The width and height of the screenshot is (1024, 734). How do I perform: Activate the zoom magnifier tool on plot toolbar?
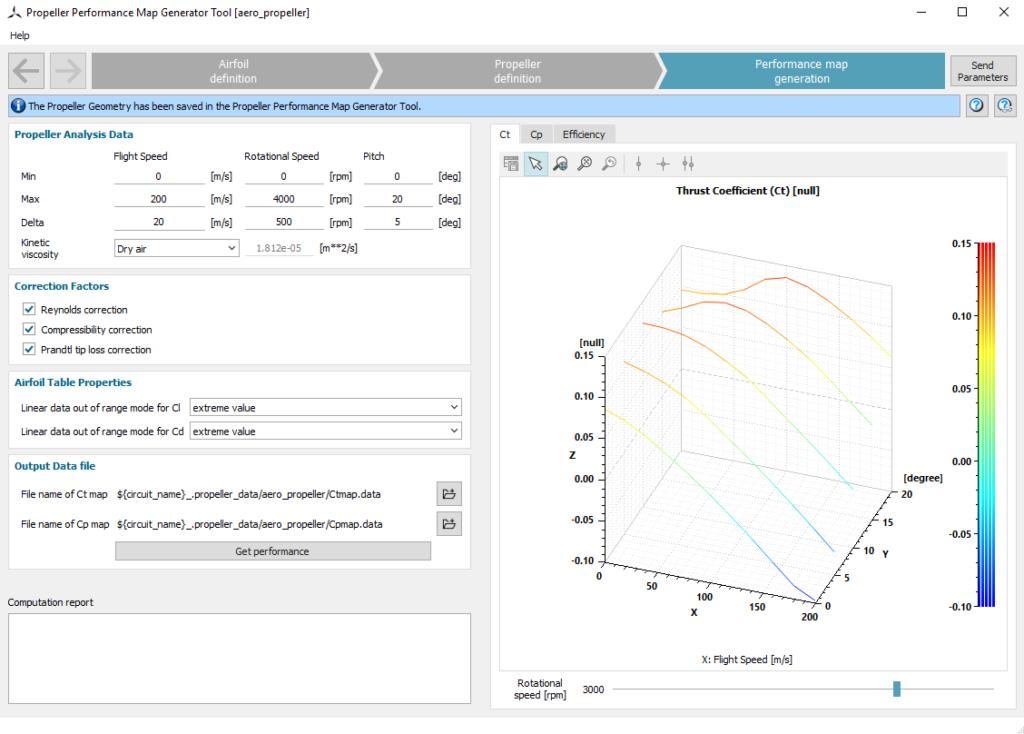coord(560,163)
